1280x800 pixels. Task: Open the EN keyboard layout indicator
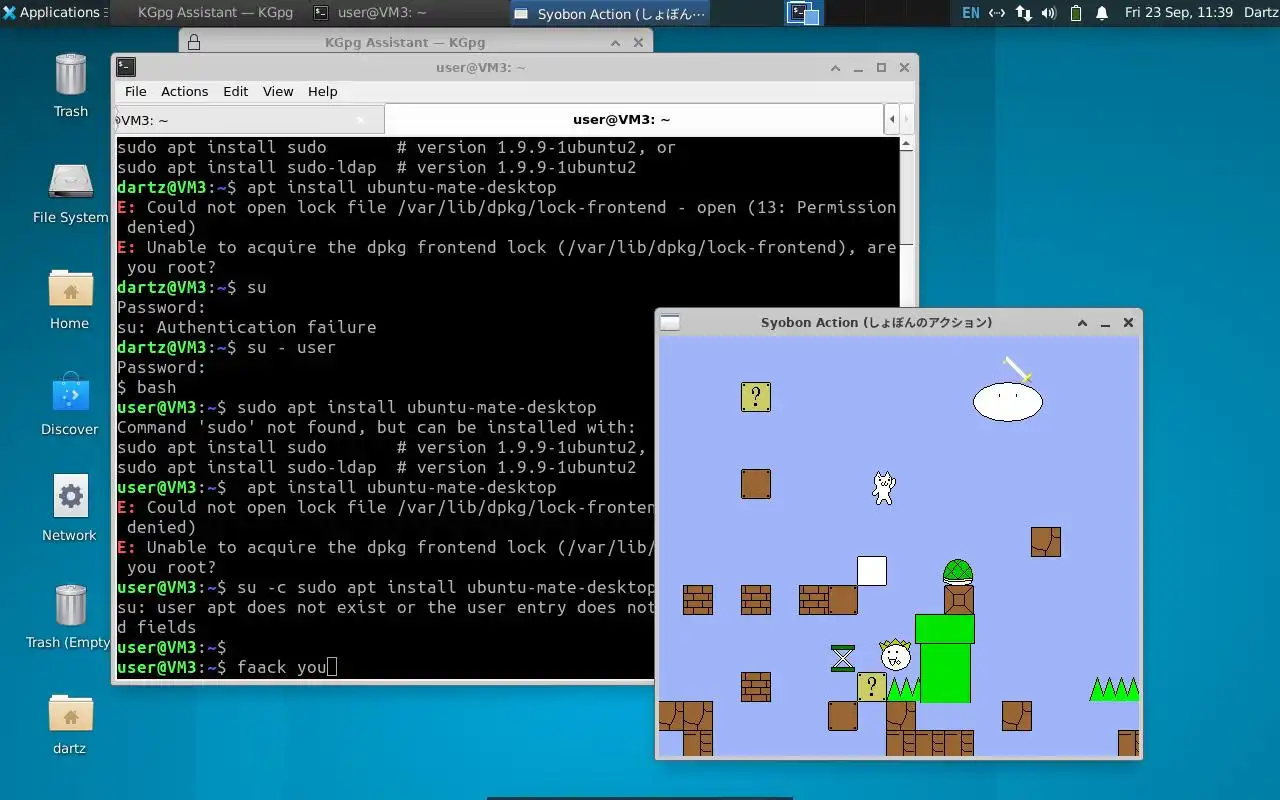[x=970, y=13]
